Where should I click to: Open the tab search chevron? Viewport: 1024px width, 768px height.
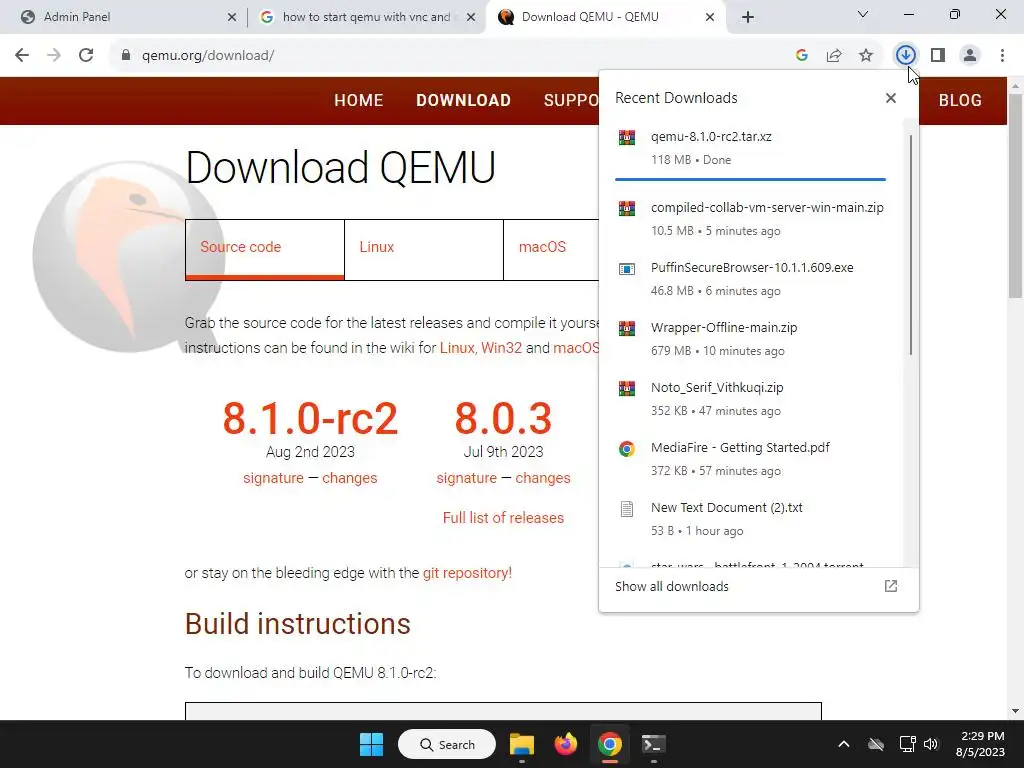pos(863,14)
